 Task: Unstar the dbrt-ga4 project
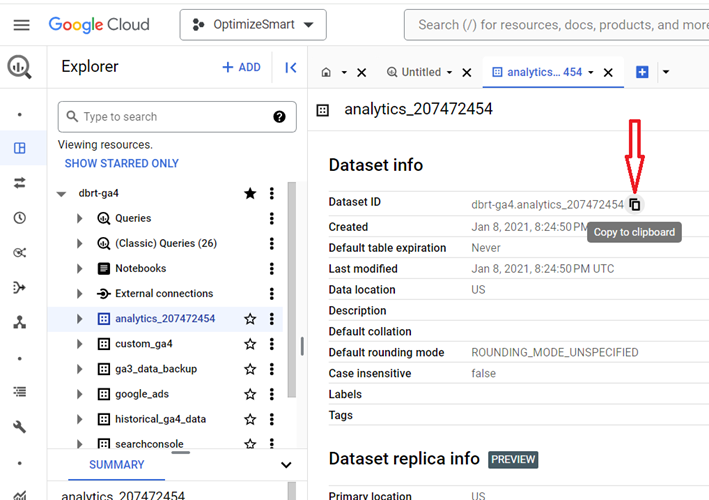point(250,193)
